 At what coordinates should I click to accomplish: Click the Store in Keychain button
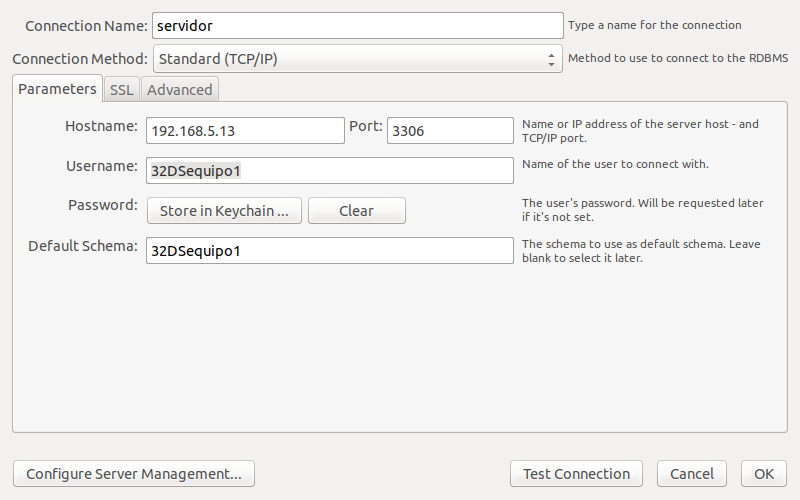pyautogui.click(x=224, y=211)
